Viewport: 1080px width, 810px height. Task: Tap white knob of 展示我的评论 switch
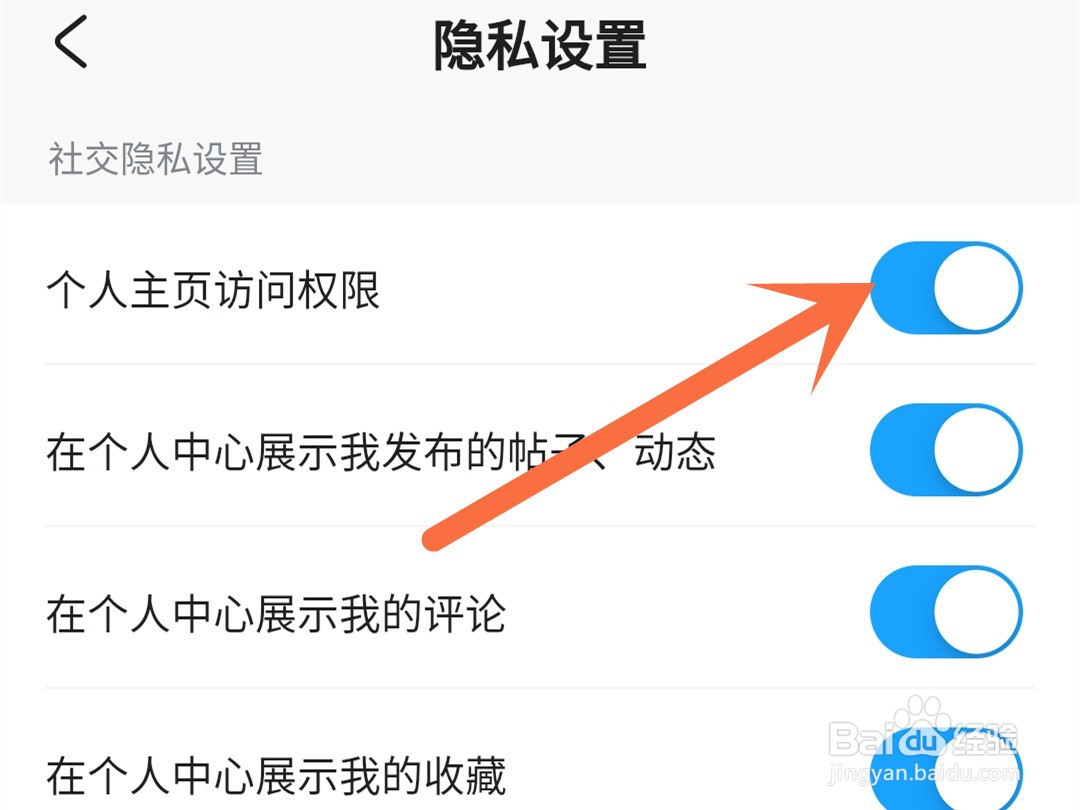tap(977, 612)
